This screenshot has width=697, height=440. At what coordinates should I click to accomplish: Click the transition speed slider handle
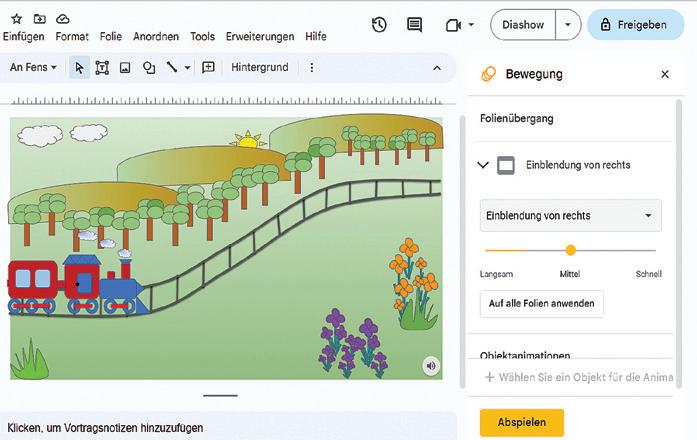click(571, 250)
